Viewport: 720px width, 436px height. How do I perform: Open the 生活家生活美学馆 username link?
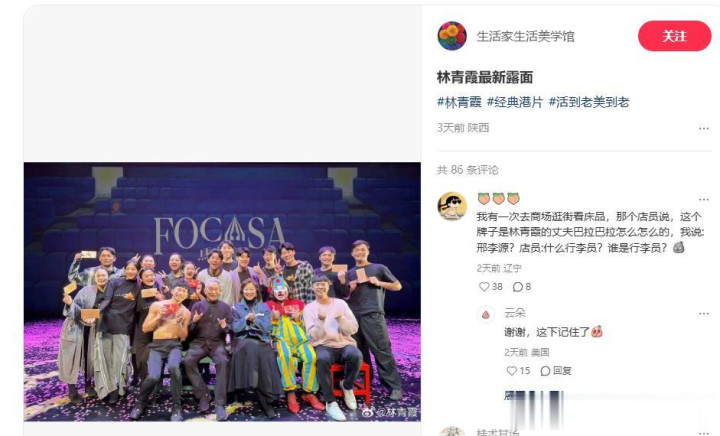[x=525, y=36]
